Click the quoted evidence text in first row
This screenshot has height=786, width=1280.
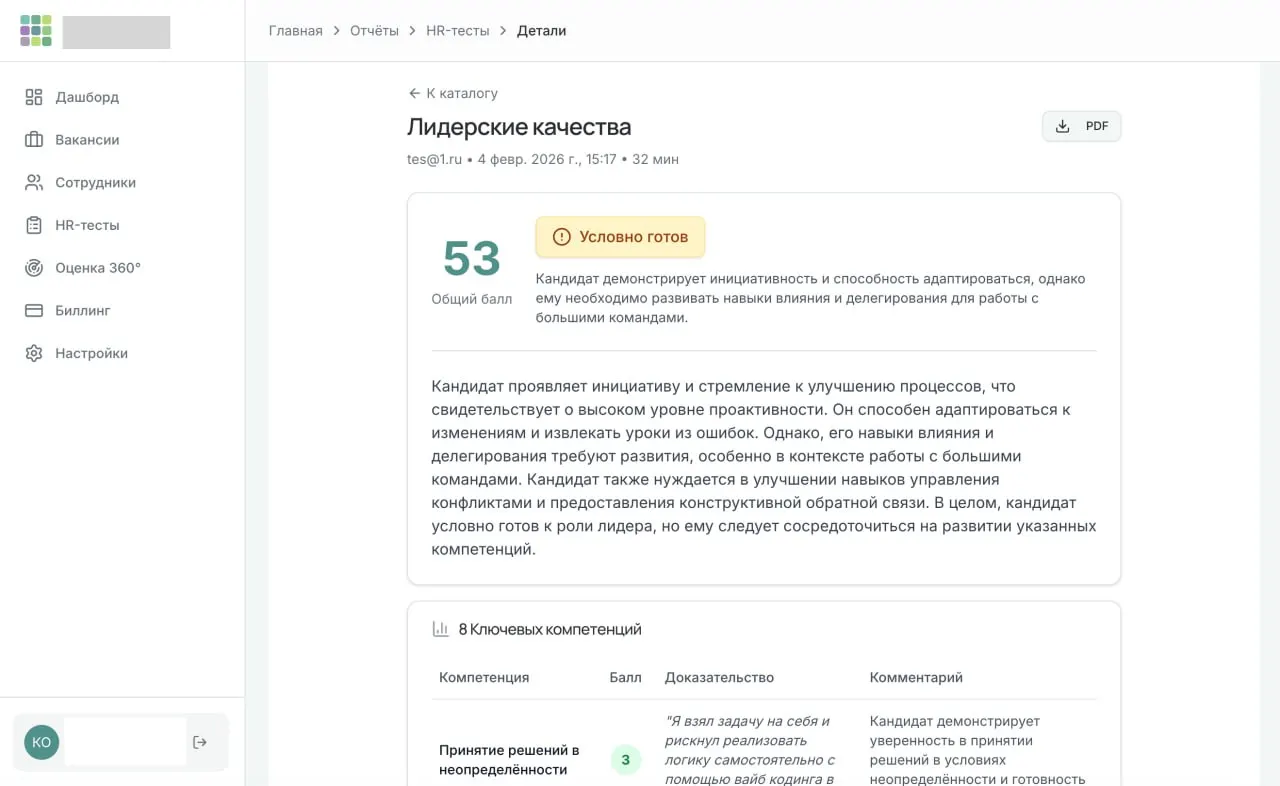750,750
